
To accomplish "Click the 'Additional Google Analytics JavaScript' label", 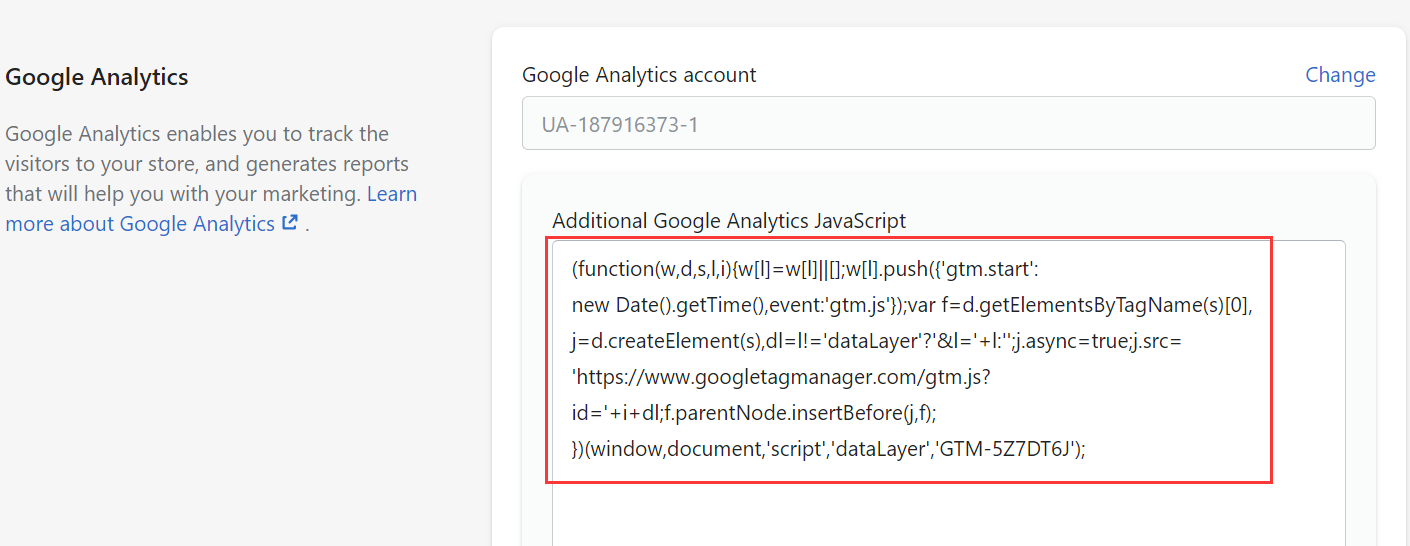I will click(x=729, y=221).
